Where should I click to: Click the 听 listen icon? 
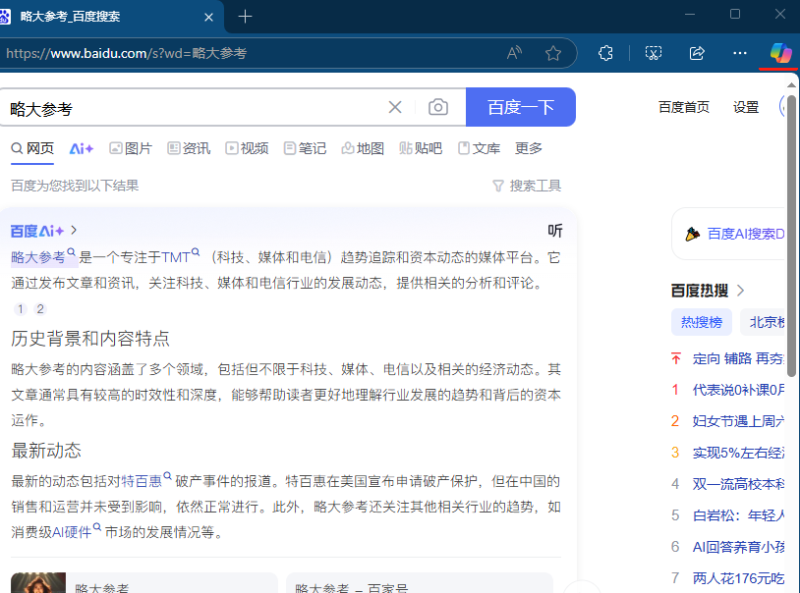[556, 230]
